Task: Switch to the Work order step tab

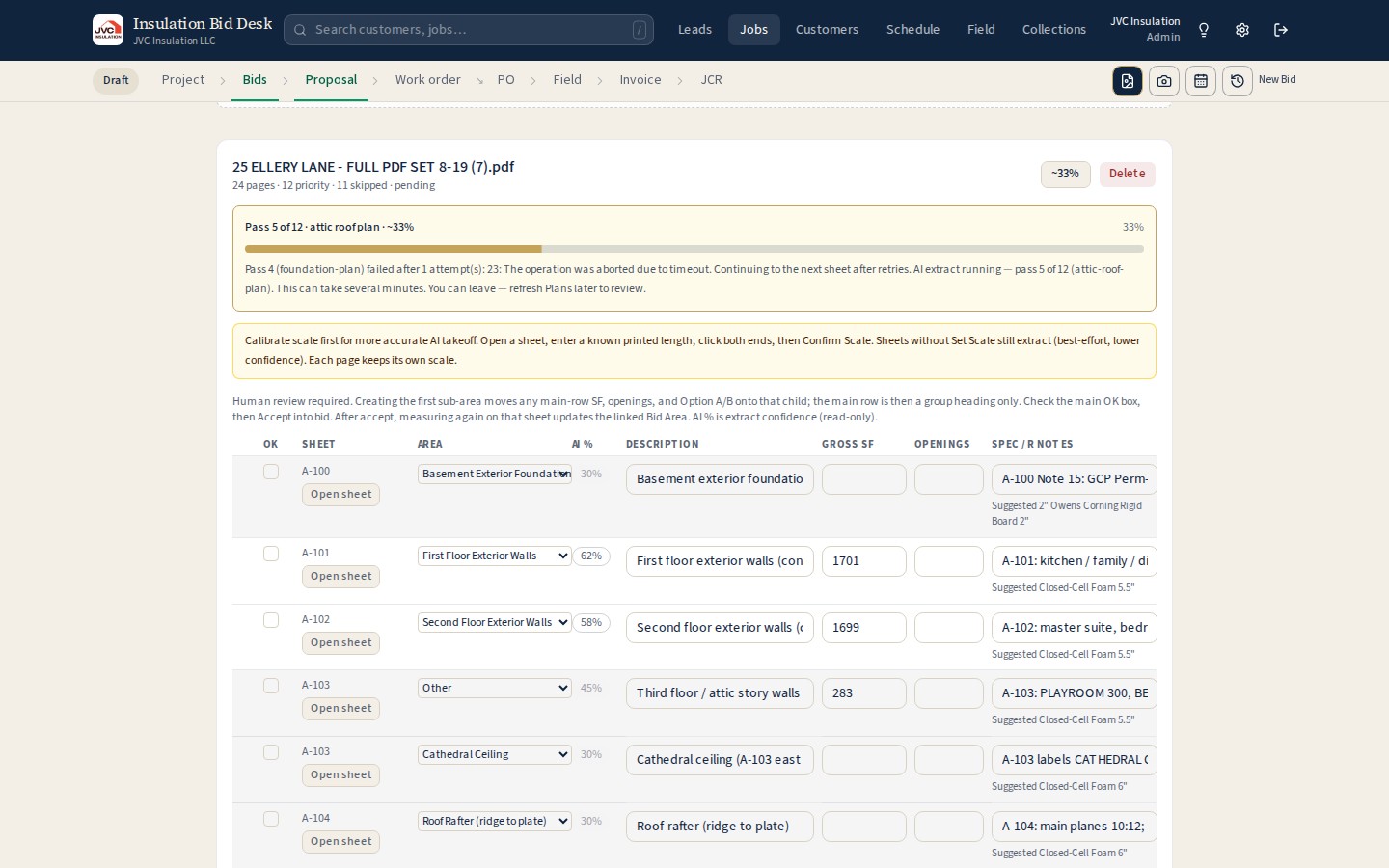Action: coord(427,80)
